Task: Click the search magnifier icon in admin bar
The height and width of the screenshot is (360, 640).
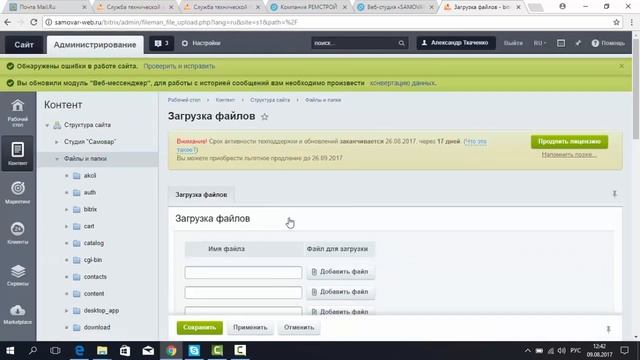Action: pos(402,43)
